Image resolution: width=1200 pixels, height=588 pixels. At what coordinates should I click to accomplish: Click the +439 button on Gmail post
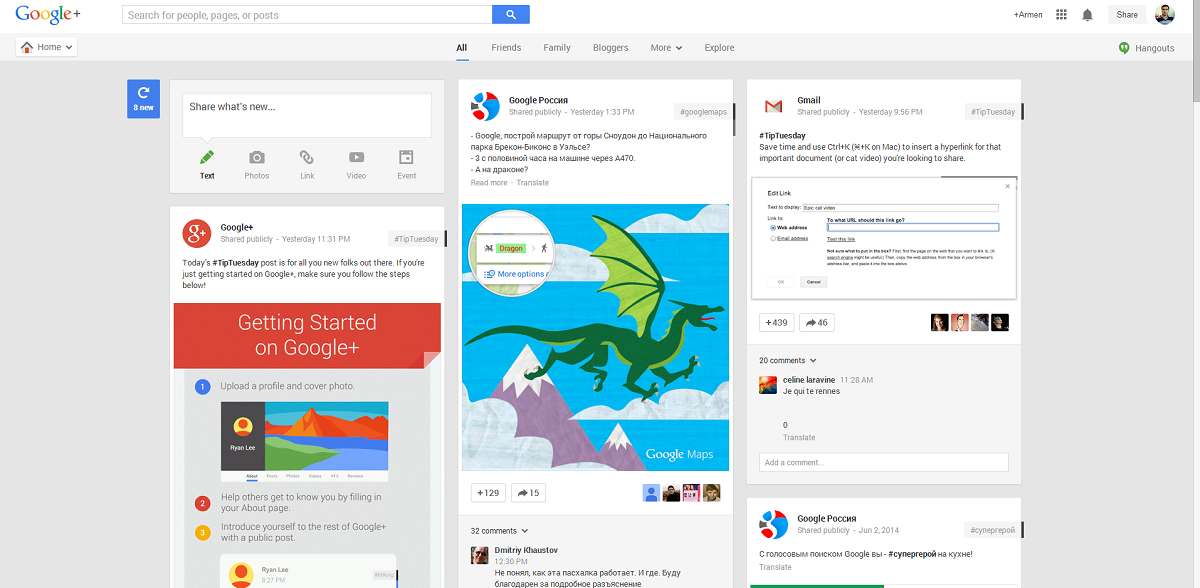[x=776, y=322]
